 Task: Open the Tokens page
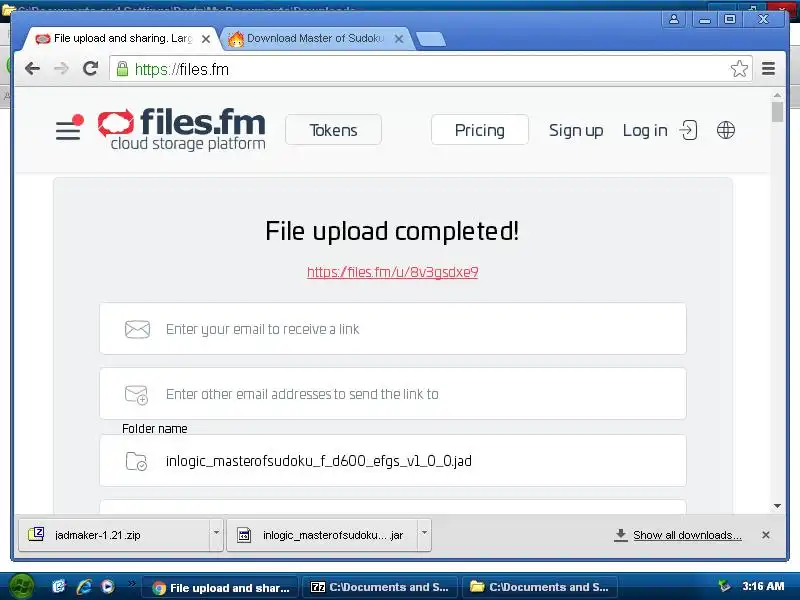333,130
